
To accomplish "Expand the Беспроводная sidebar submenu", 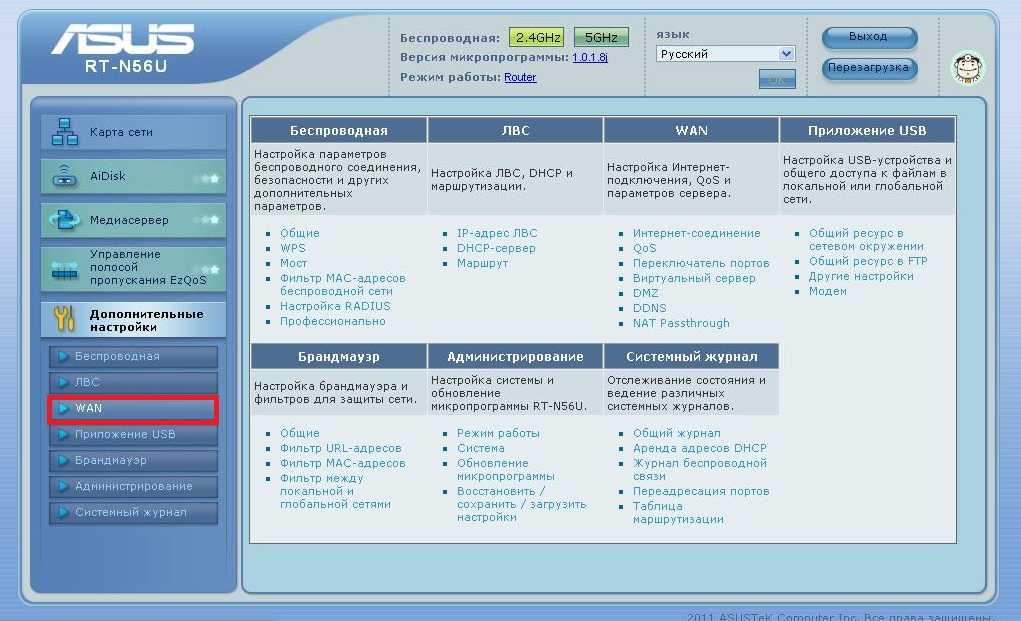I will pos(133,357).
